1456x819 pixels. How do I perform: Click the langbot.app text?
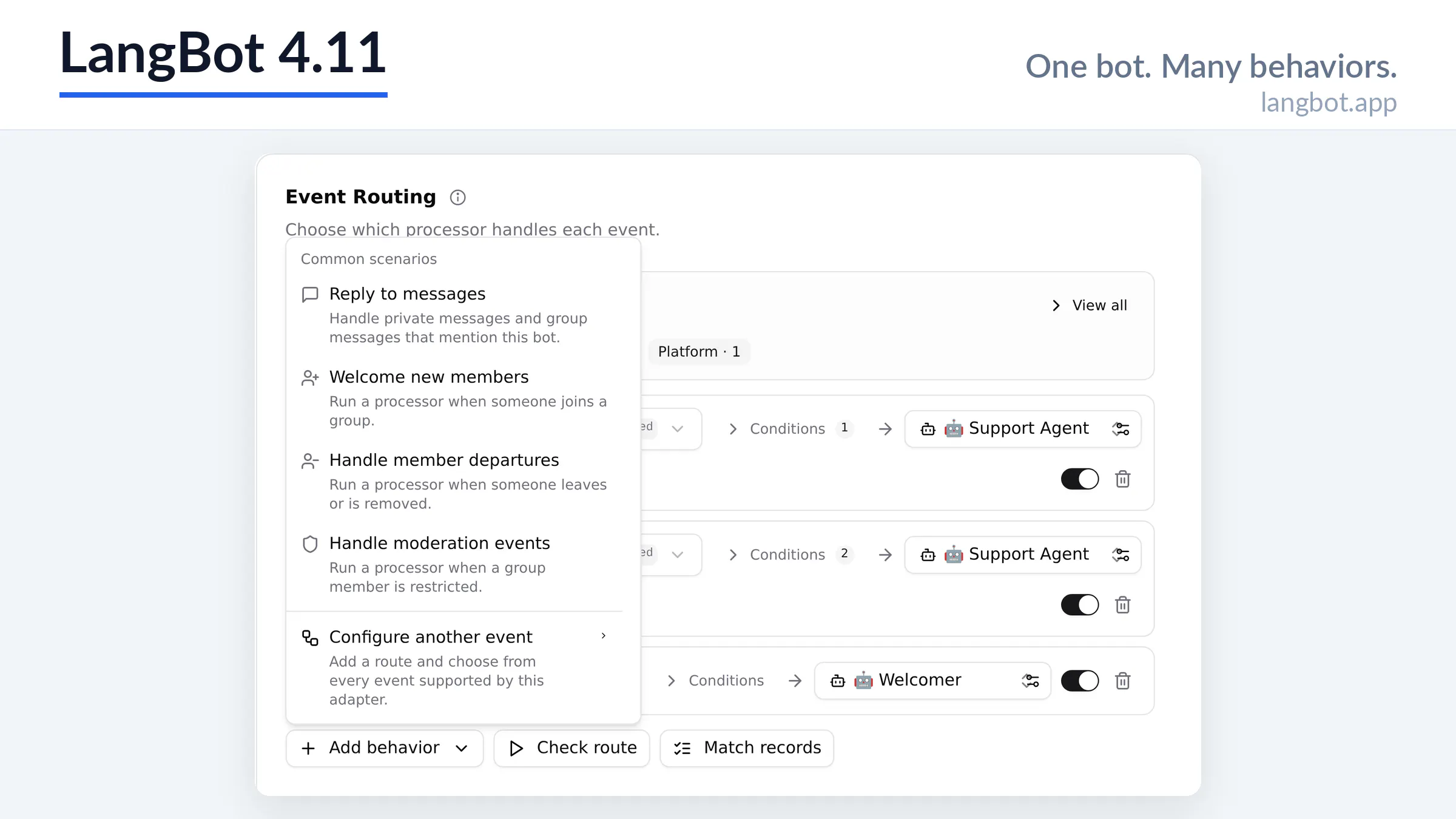pos(1329,103)
